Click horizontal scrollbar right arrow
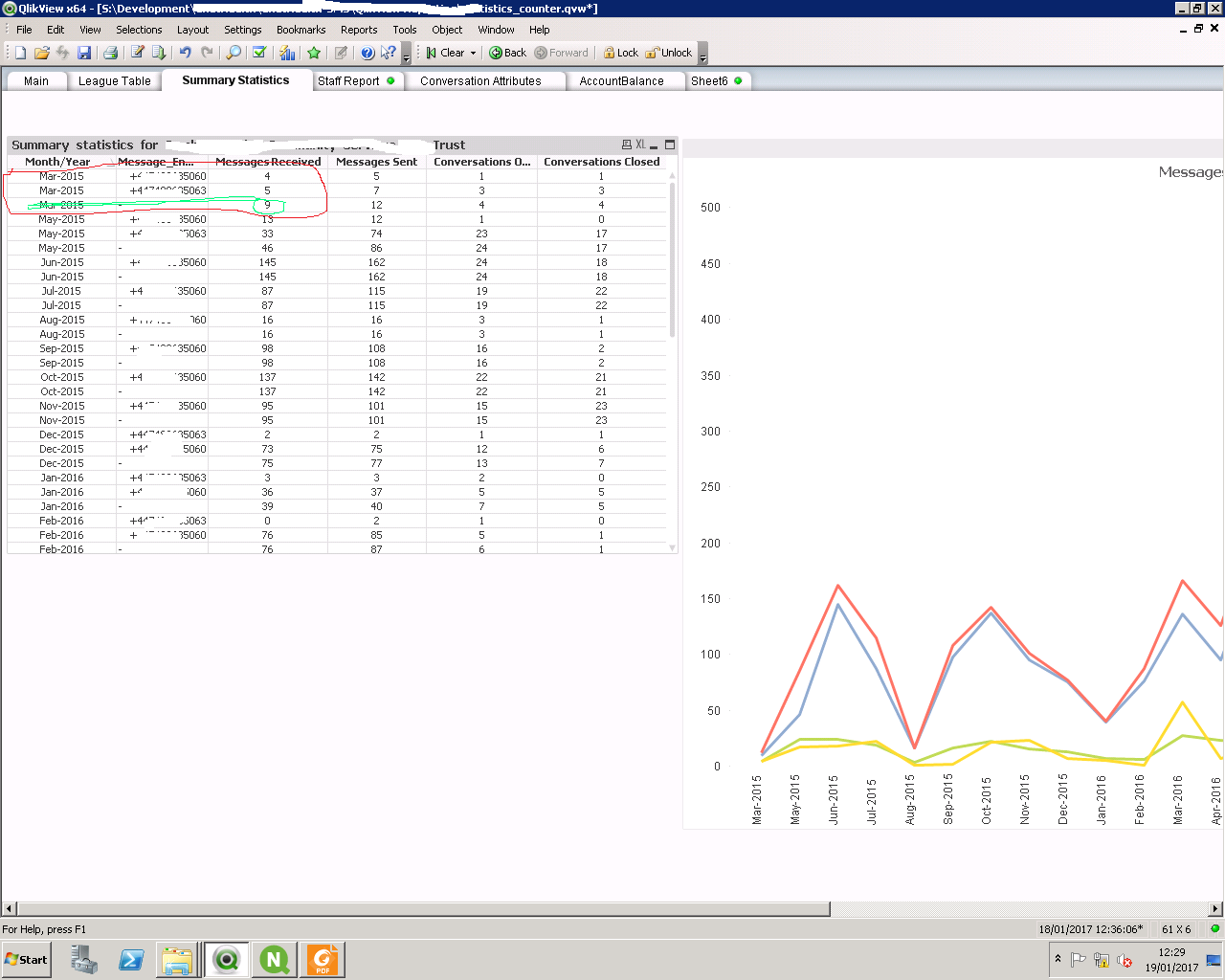 click(1216, 908)
